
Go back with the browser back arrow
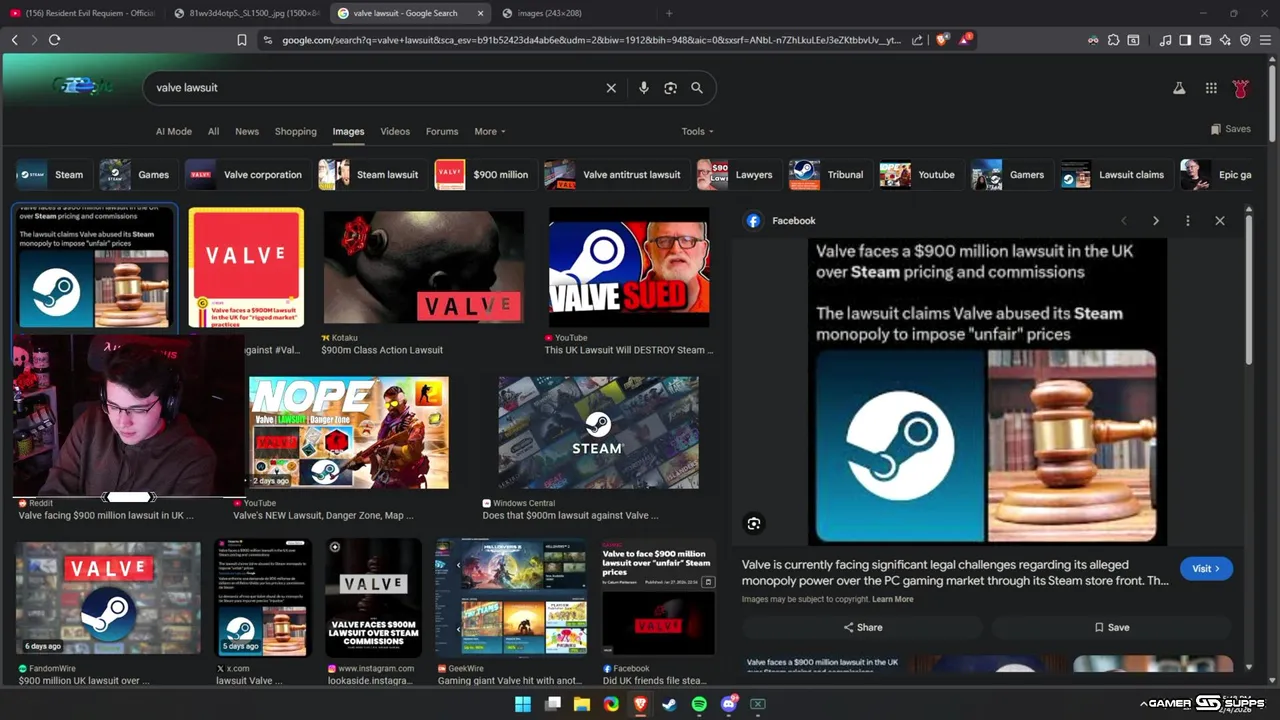(x=15, y=40)
